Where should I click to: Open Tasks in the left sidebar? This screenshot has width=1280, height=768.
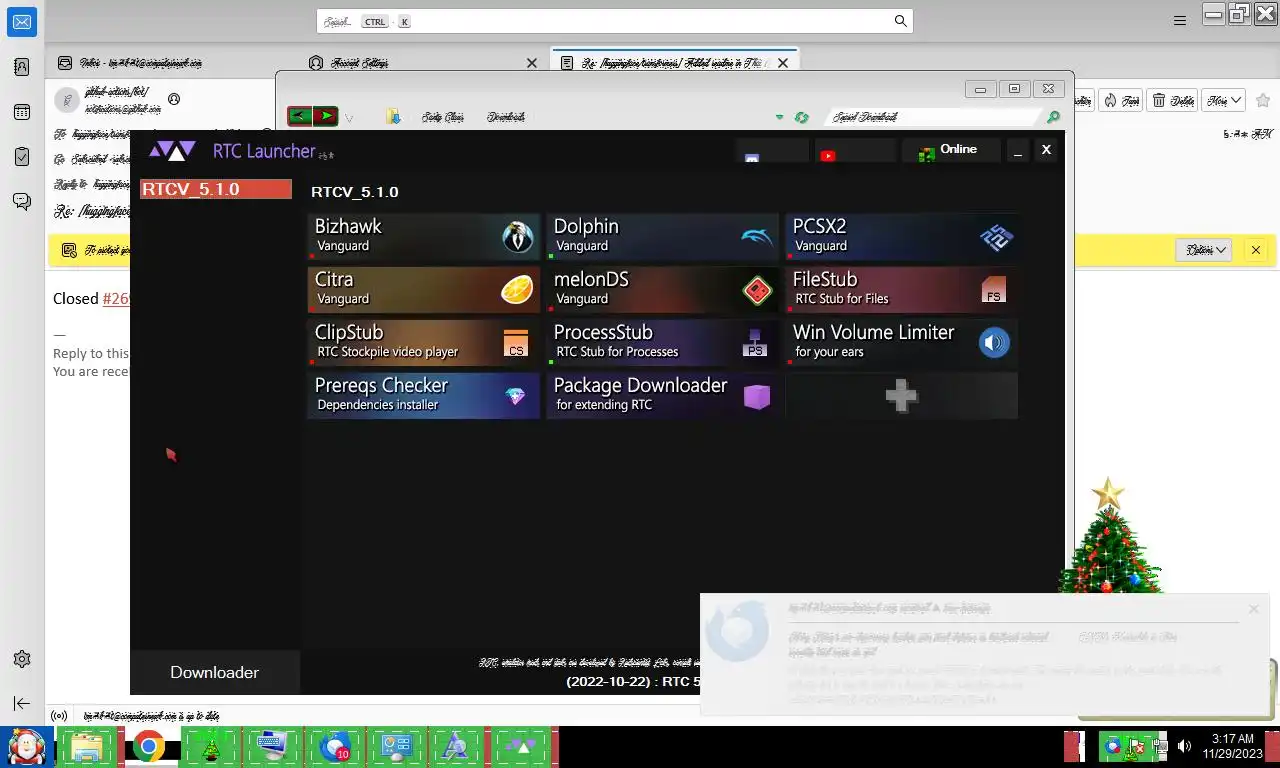pos(22,157)
